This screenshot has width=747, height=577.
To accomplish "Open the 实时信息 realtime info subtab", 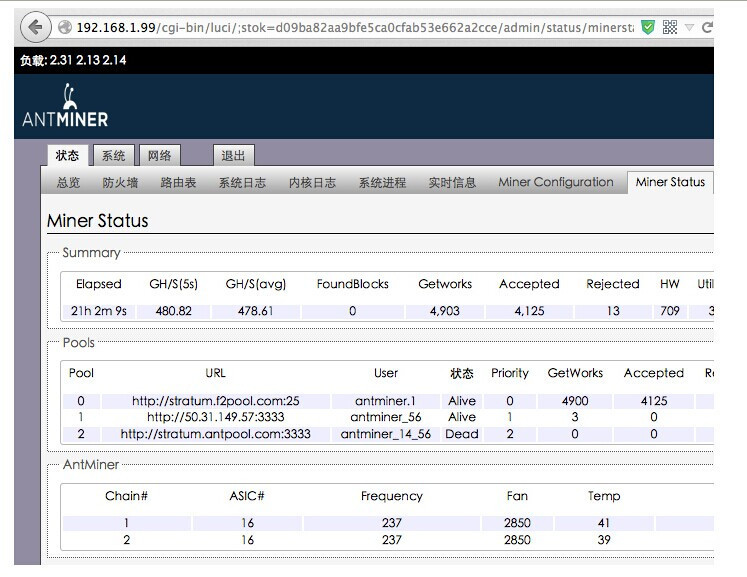I will click(452, 183).
